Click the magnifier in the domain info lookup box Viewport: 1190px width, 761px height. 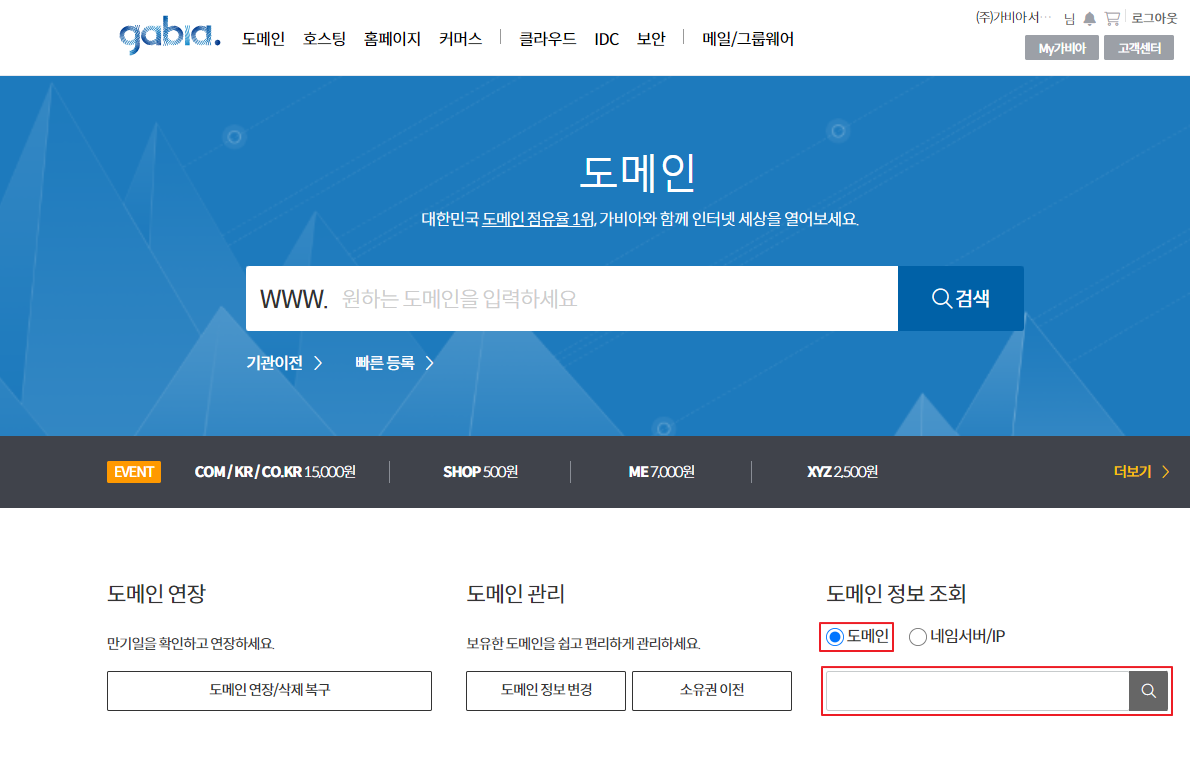pos(1148,690)
